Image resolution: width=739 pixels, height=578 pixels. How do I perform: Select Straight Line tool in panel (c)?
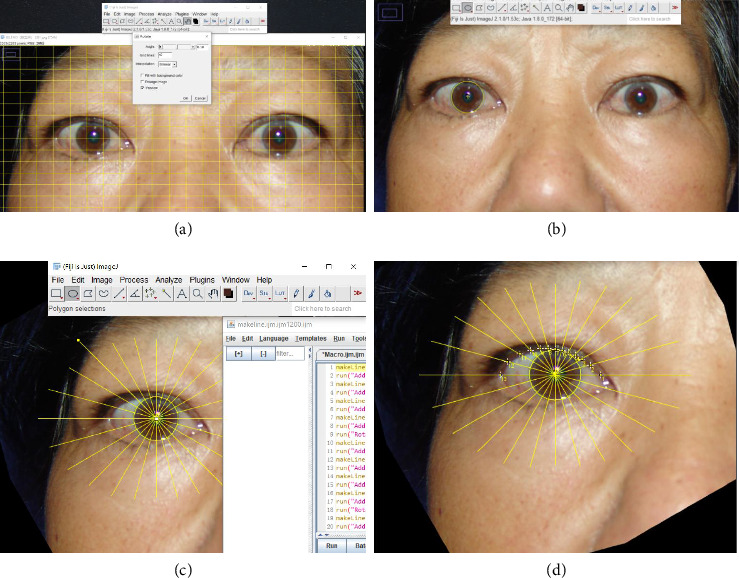(119, 294)
